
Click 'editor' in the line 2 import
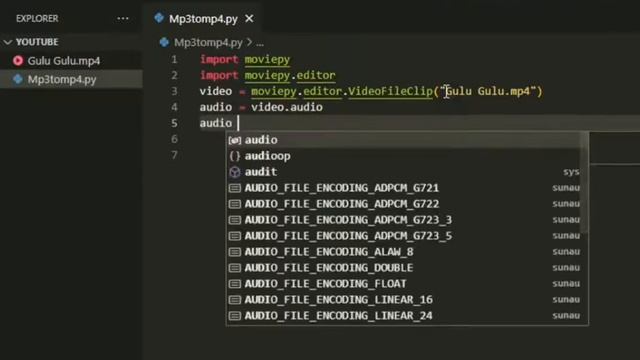tap(316, 76)
